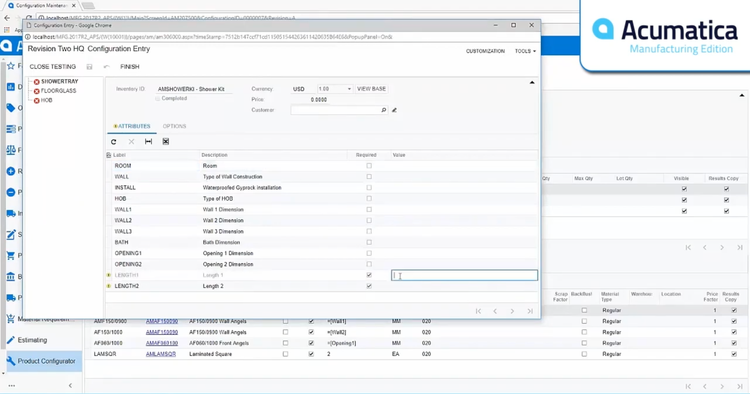The height and width of the screenshot is (394, 750).
Task: Open the AMAF060100 inventory link
Action: click(162, 343)
